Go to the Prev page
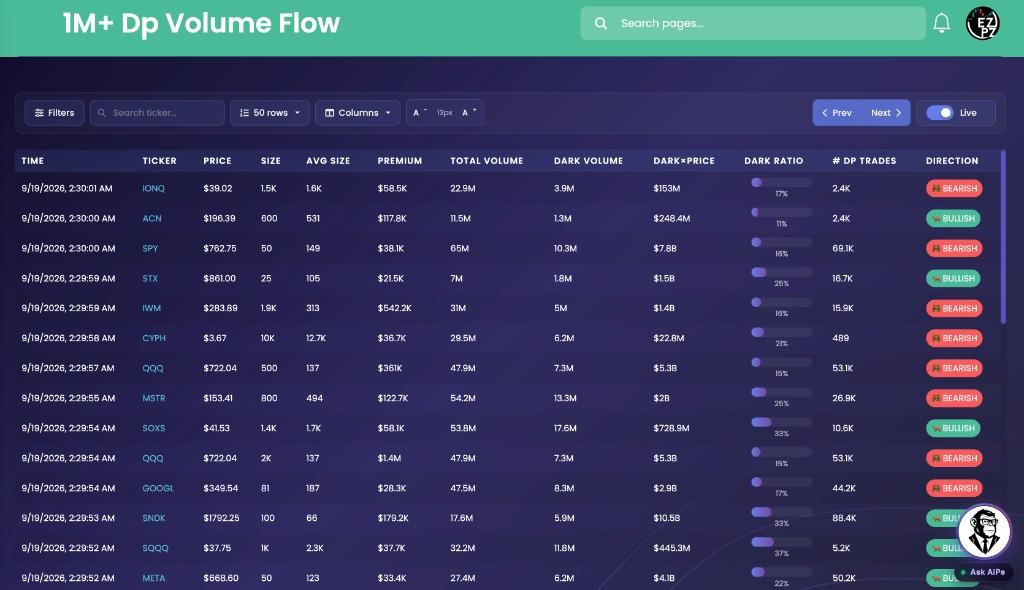Viewport: 1024px width, 590px height. pos(837,112)
